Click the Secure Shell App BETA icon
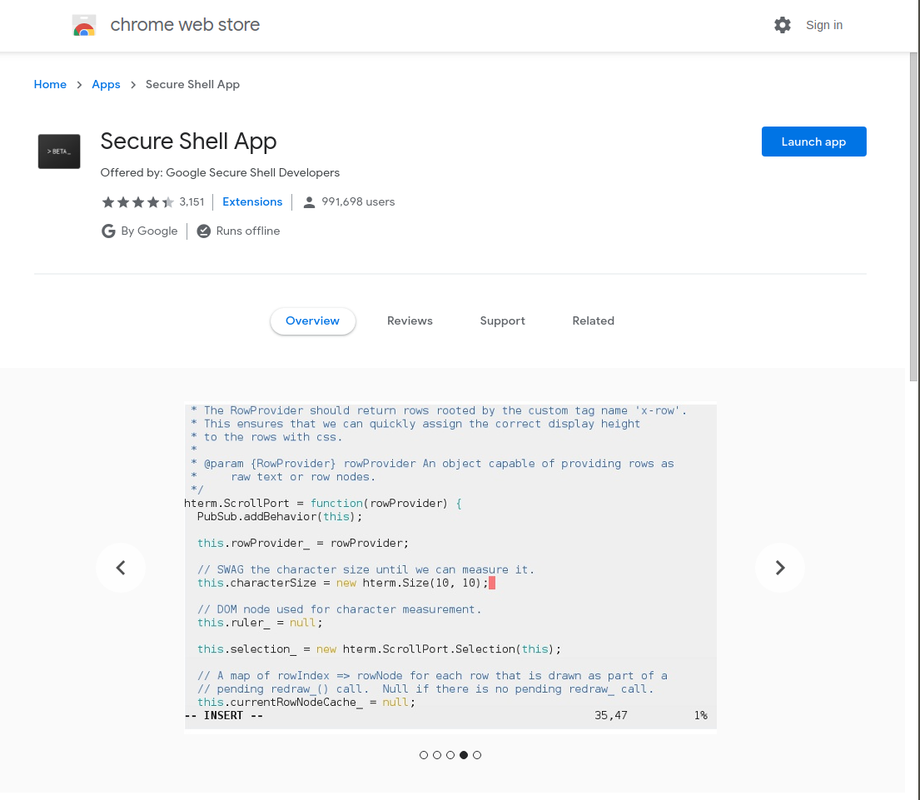This screenshot has height=800, width=920. click(59, 151)
